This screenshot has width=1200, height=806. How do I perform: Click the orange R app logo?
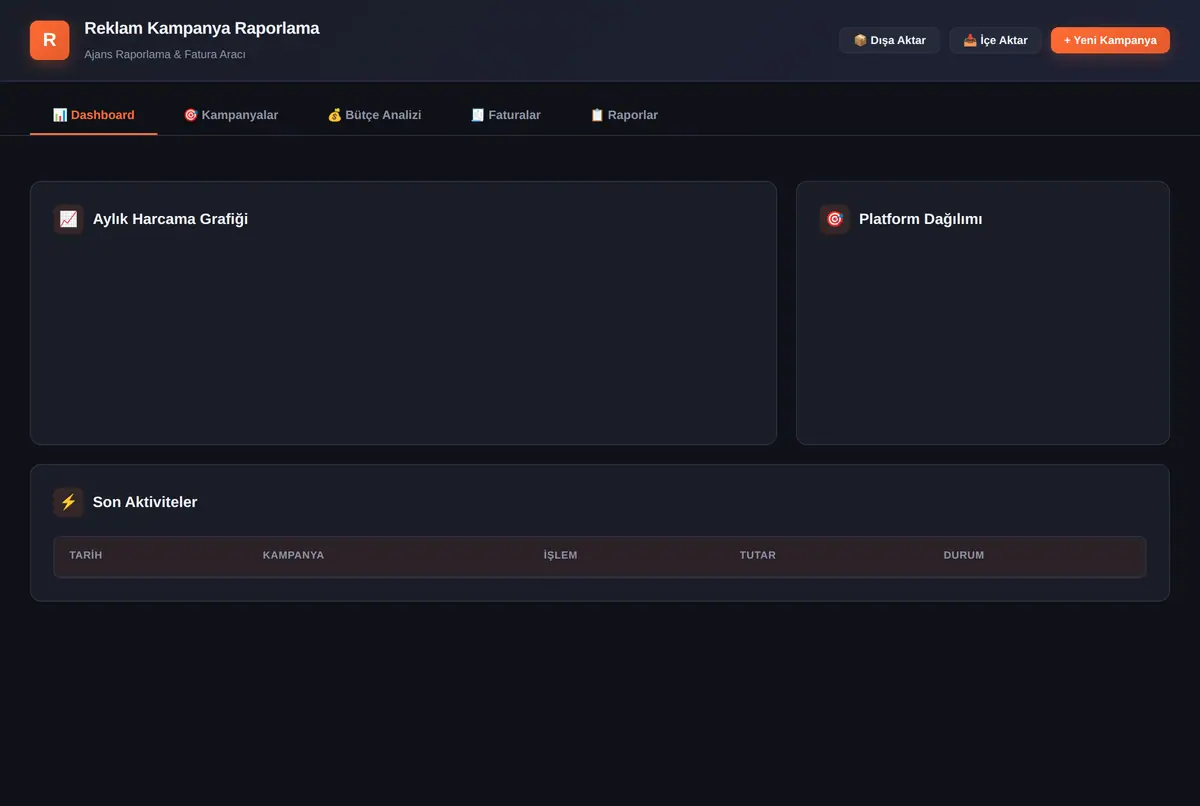(x=50, y=40)
